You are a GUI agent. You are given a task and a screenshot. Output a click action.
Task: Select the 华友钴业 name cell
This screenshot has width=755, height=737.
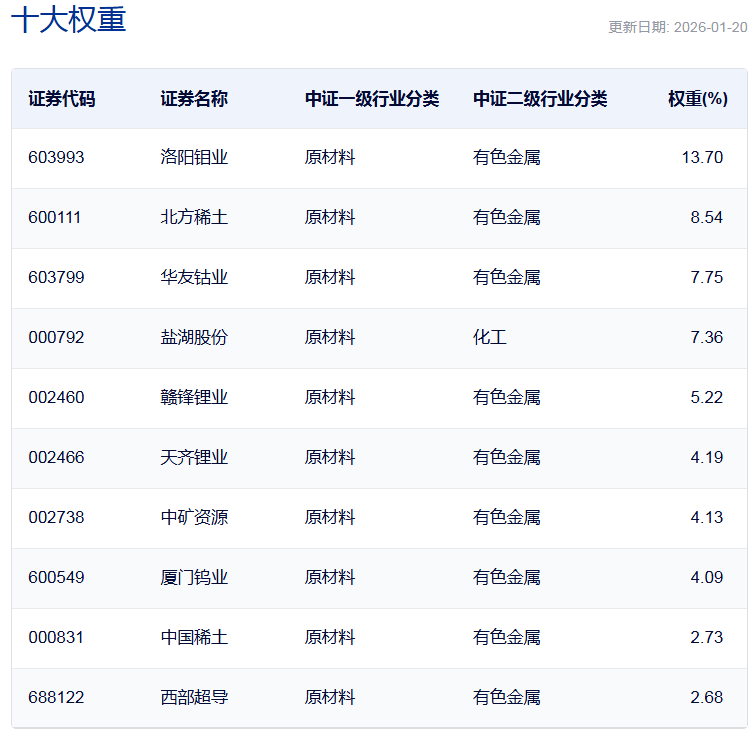tap(194, 277)
